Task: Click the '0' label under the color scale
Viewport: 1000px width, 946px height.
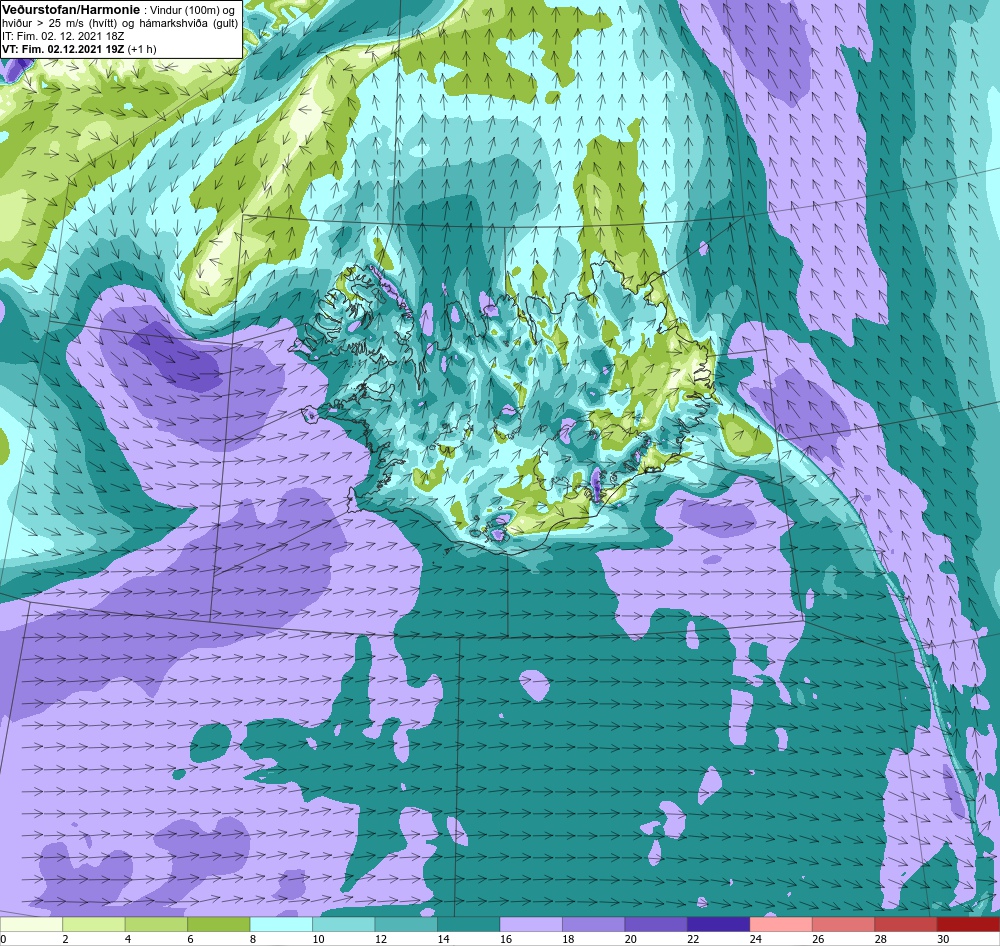Action: tap(3, 939)
